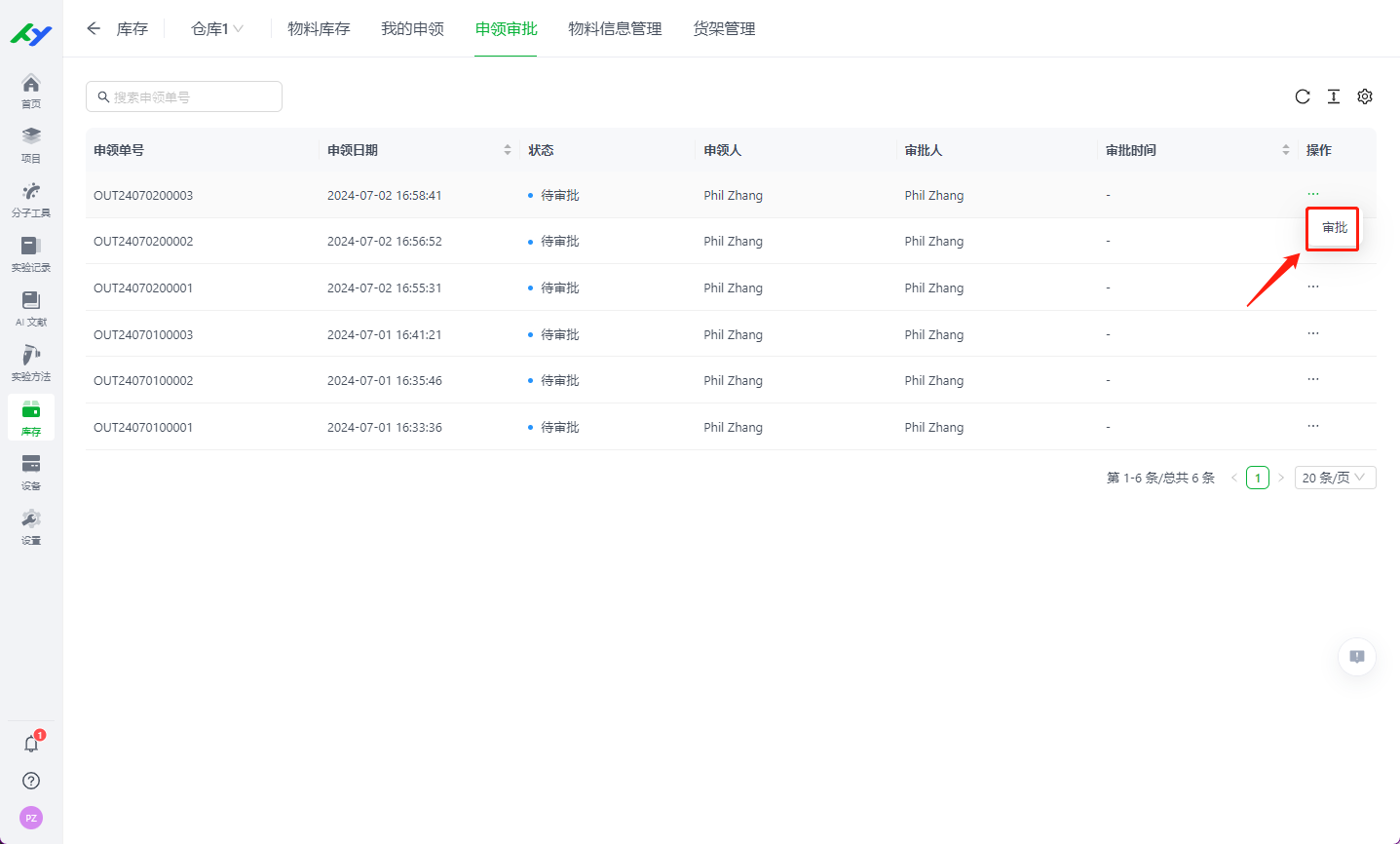This screenshot has height=844, width=1400.
Task: Open the help book floating icon
Action: click(x=1356, y=657)
